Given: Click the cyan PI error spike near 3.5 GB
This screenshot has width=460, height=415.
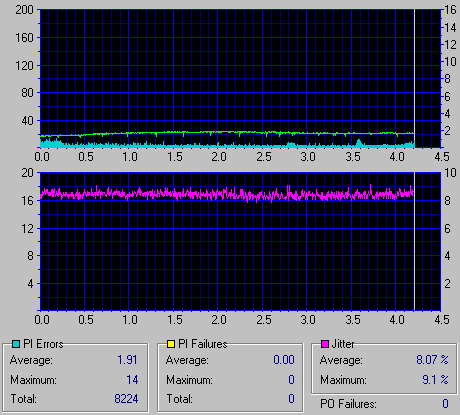Looking at the screenshot, I should point(359,143).
